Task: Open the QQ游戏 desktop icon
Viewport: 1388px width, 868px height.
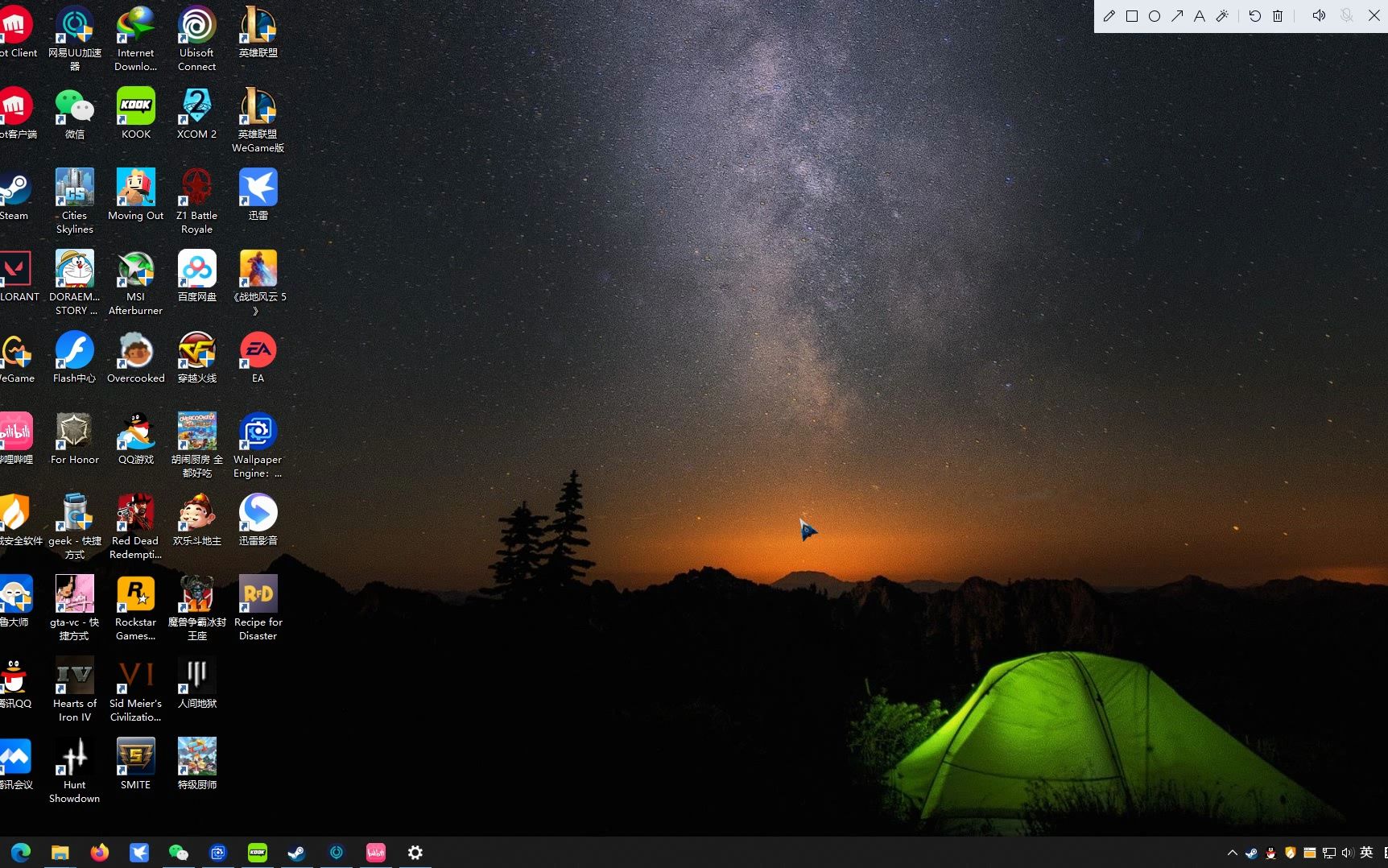Action: 136,439
